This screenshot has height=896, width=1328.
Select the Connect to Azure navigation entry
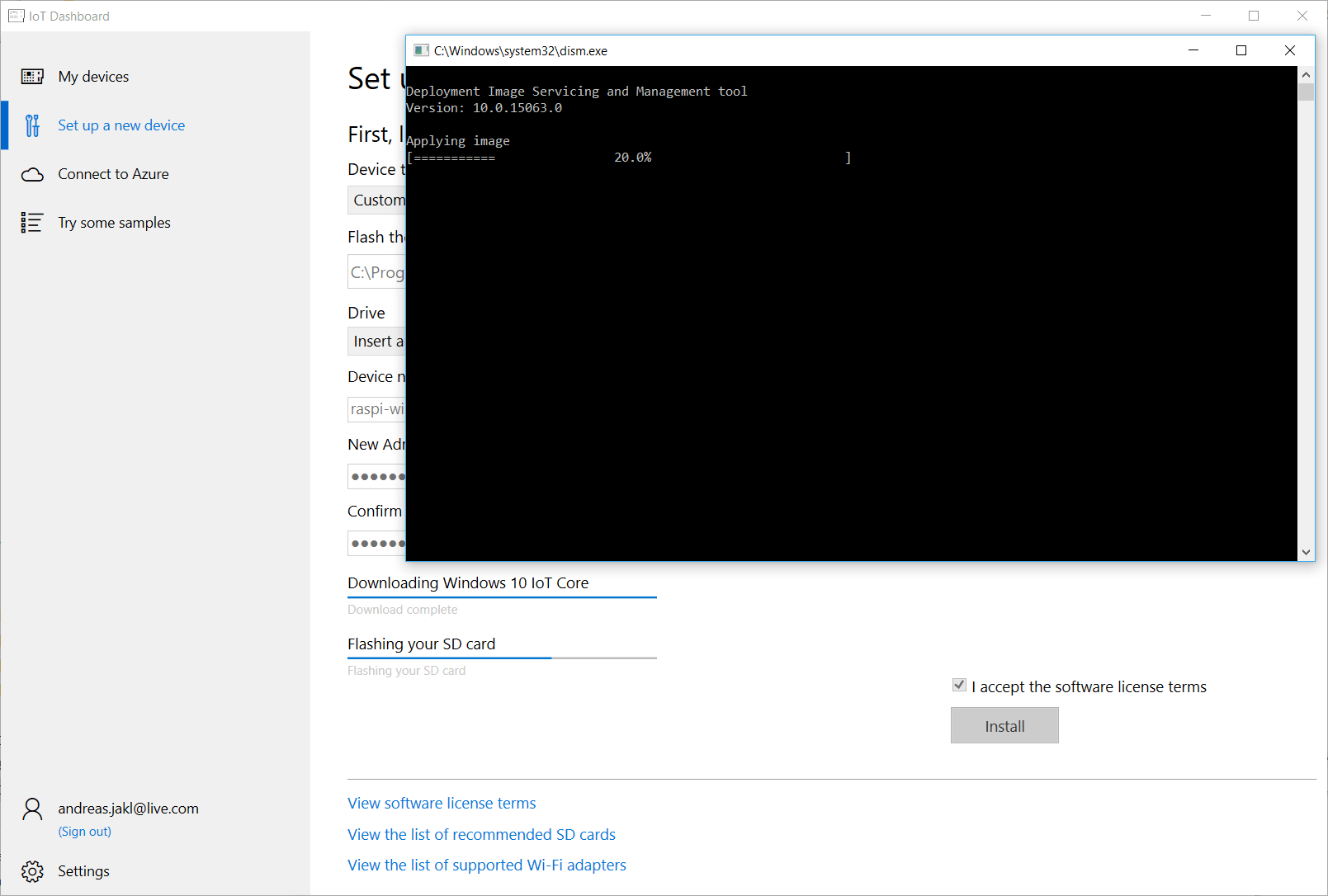click(x=113, y=173)
